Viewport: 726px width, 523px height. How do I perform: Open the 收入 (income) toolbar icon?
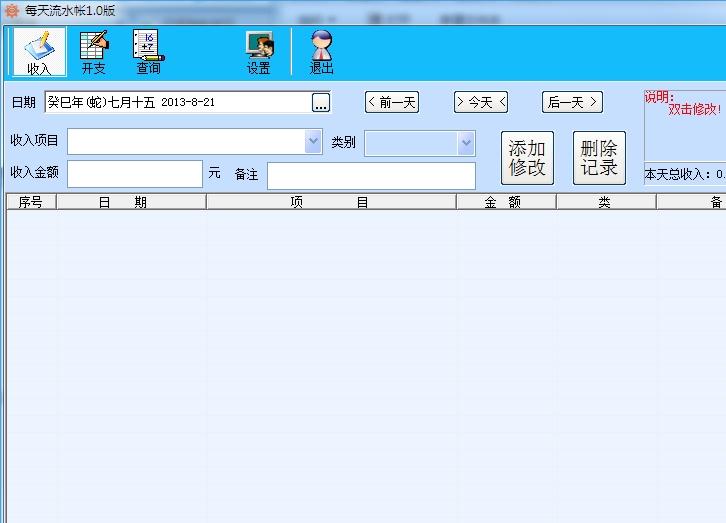pyautogui.click(x=39, y=52)
